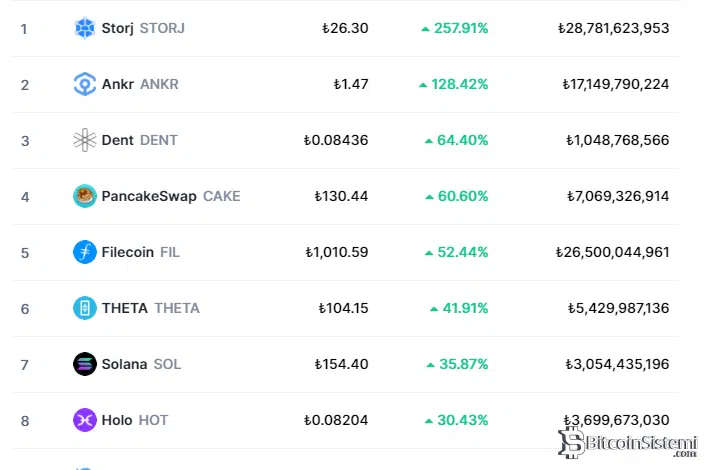This screenshot has height=470, width=708.
Task: Click the THETA coin logo icon
Action: pos(85,308)
